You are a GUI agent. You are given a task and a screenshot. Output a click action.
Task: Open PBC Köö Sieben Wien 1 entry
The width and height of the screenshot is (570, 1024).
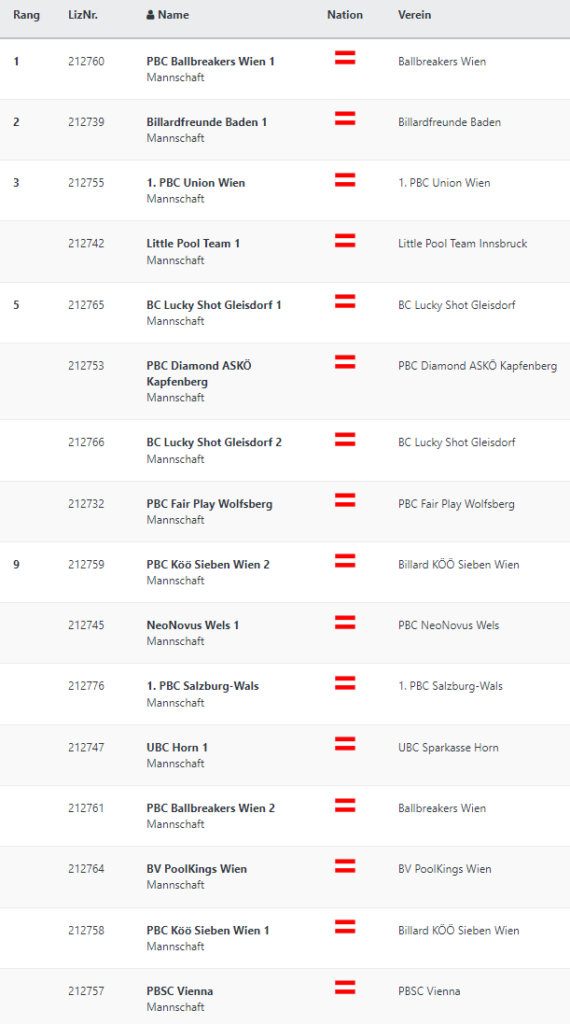(x=208, y=930)
